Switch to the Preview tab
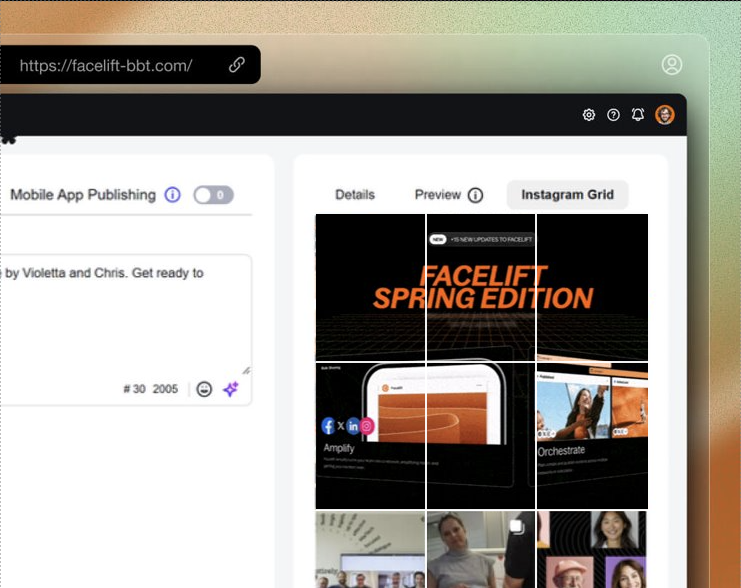741x588 pixels. [x=438, y=195]
